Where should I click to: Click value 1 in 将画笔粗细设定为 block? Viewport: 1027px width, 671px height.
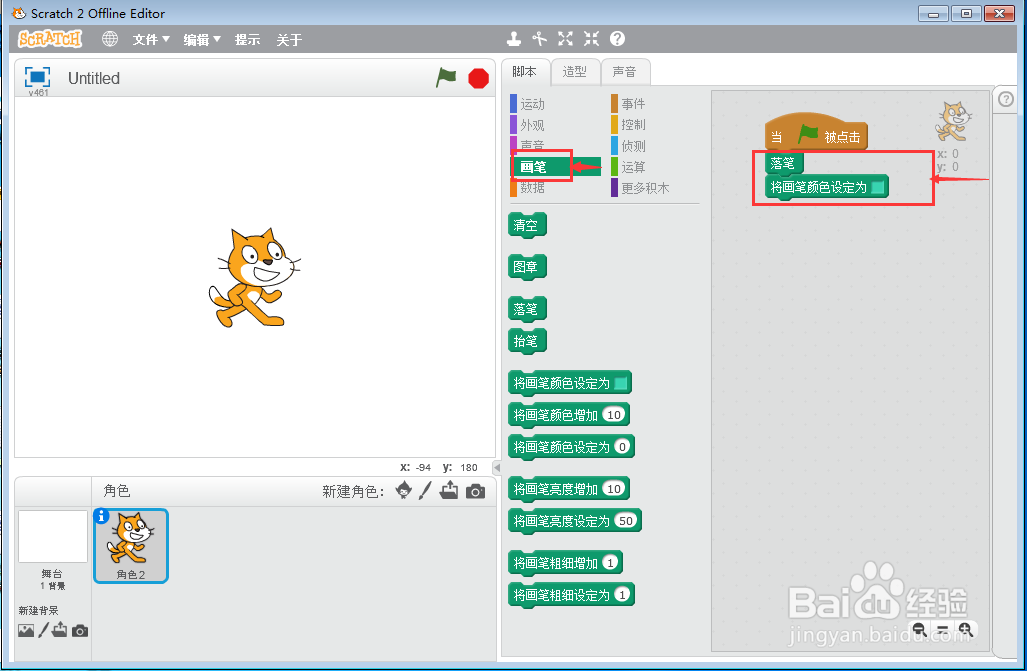pos(622,595)
